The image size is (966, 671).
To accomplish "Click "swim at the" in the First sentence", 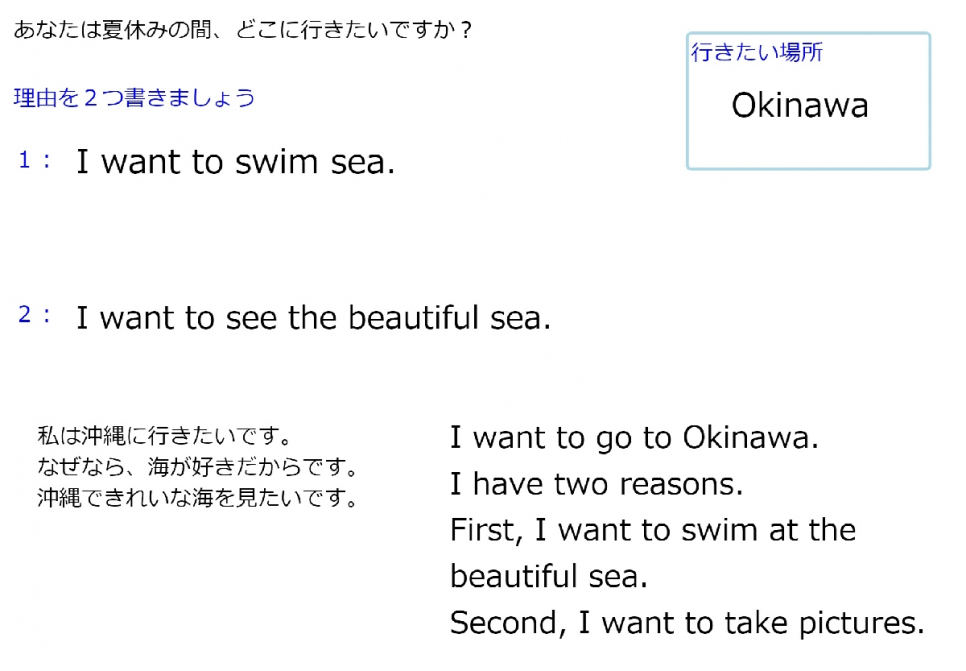I will point(771,530).
